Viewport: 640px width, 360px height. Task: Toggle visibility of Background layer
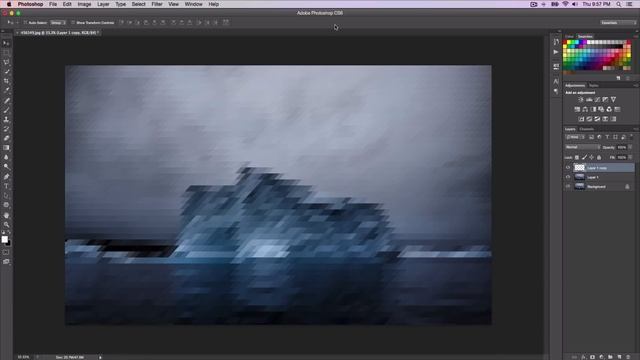[568, 187]
